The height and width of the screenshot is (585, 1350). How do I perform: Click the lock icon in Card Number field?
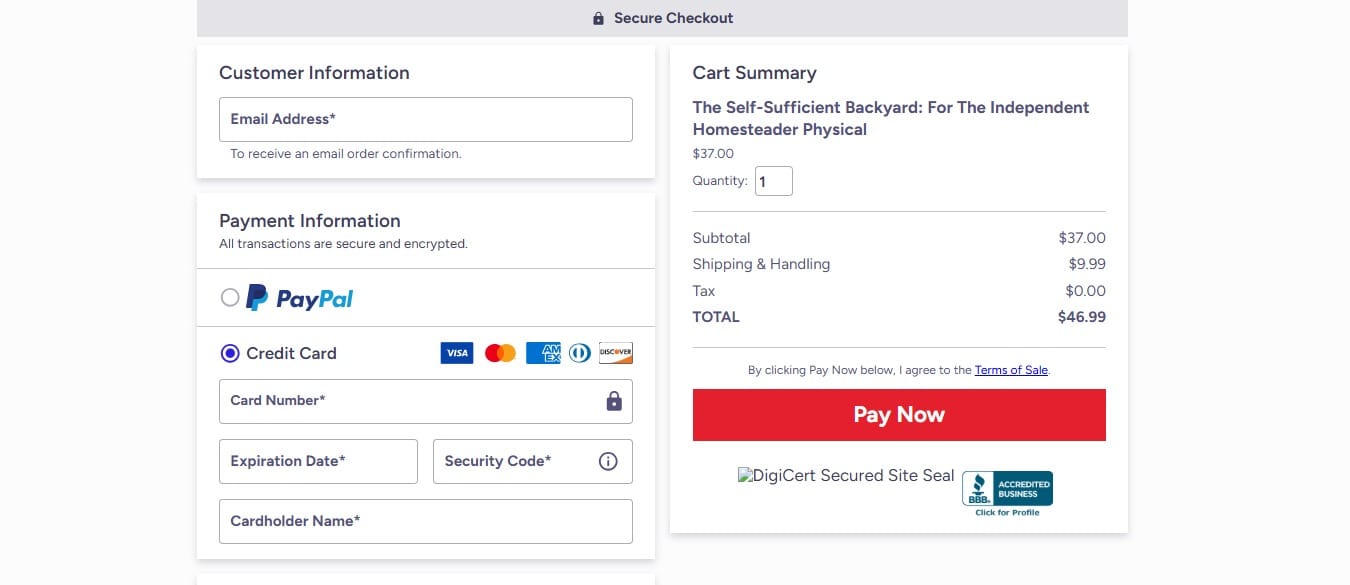tap(614, 401)
